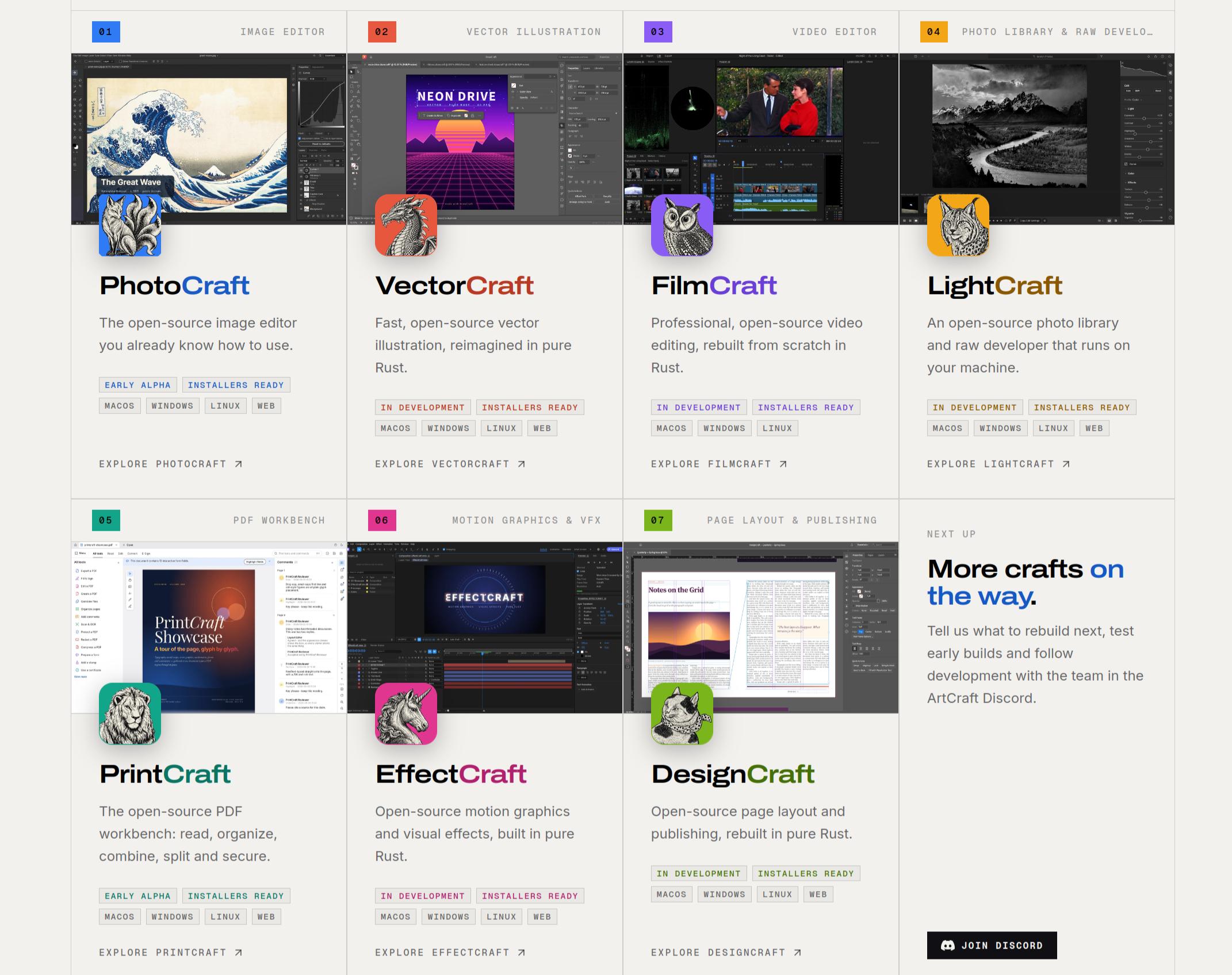
Task: Click the FilmCraft heading
Action: pyautogui.click(x=714, y=286)
